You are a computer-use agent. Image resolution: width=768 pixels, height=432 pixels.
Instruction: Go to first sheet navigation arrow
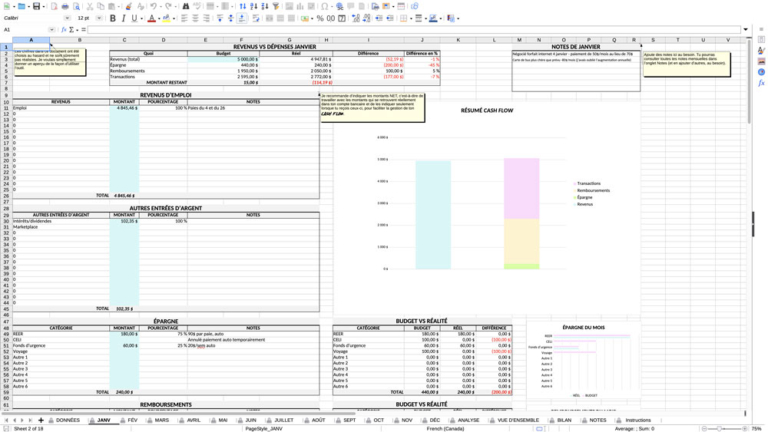(x=6, y=420)
